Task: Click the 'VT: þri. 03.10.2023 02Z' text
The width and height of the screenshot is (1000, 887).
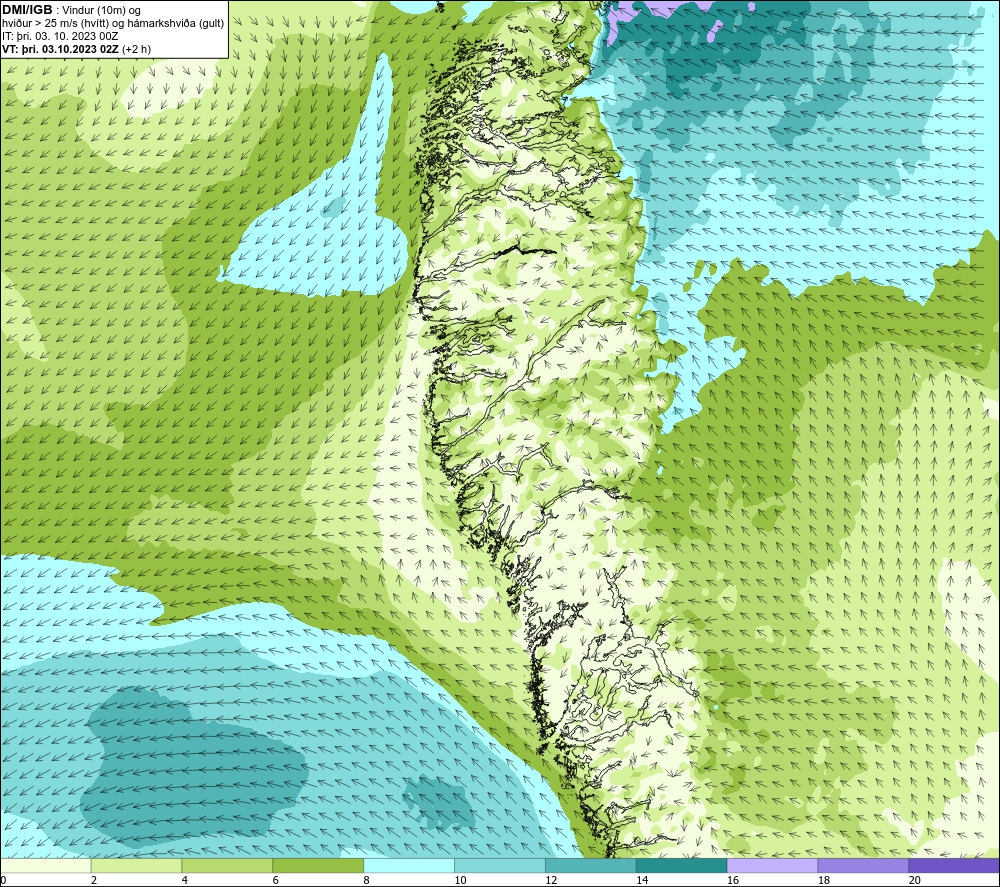Action: tap(61, 49)
